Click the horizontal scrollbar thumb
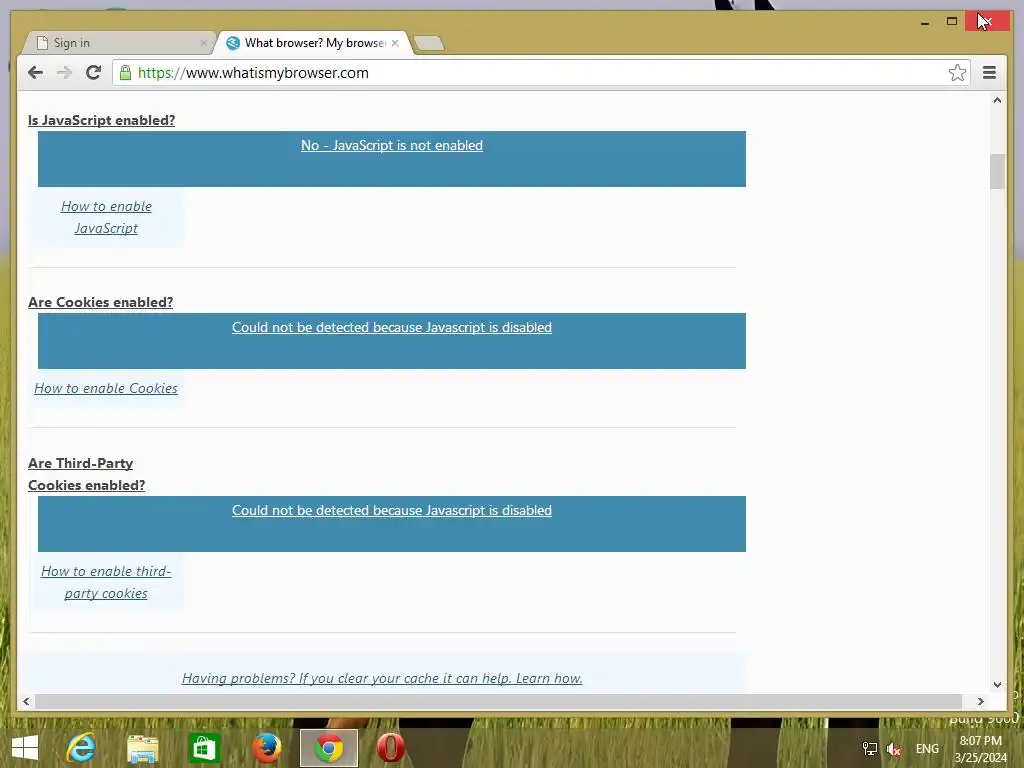Screen dimensions: 1024x768 (498, 701)
